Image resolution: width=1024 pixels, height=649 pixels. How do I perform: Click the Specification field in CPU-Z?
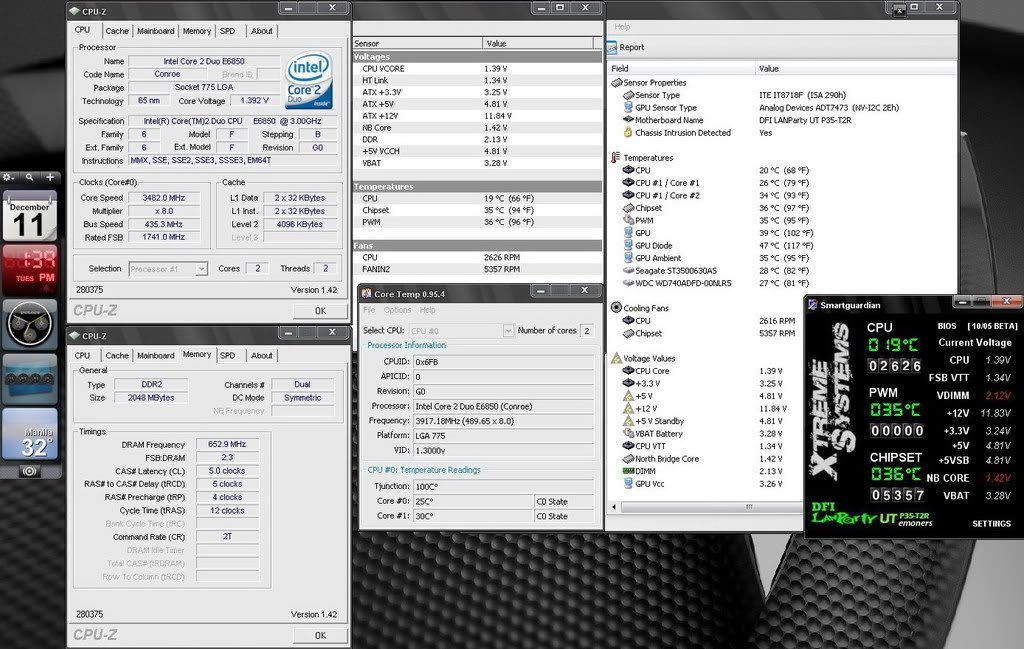coord(233,121)
